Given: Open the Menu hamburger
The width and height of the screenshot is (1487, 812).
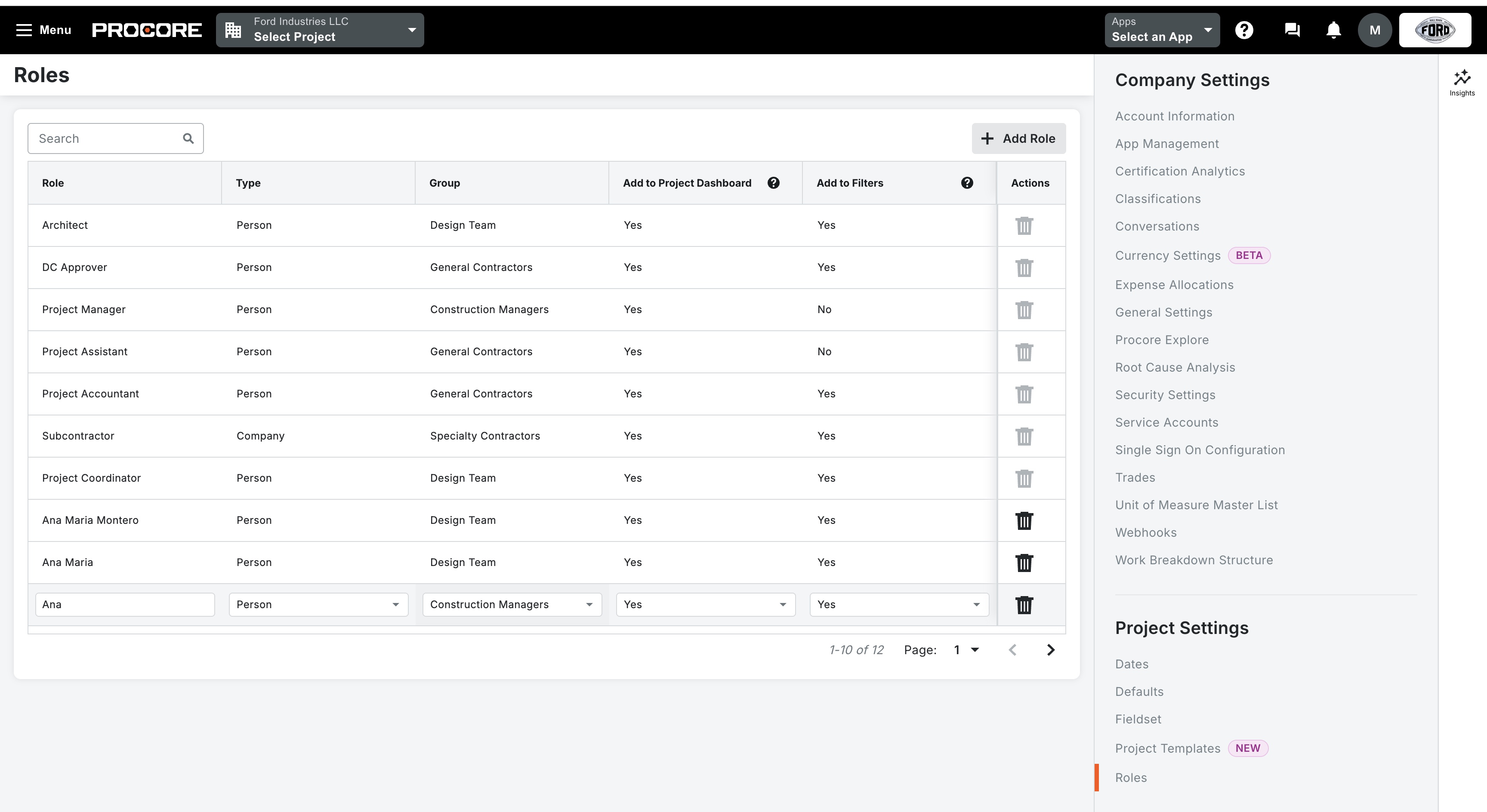Looking at the screenshot, I should tap(24, 29).
